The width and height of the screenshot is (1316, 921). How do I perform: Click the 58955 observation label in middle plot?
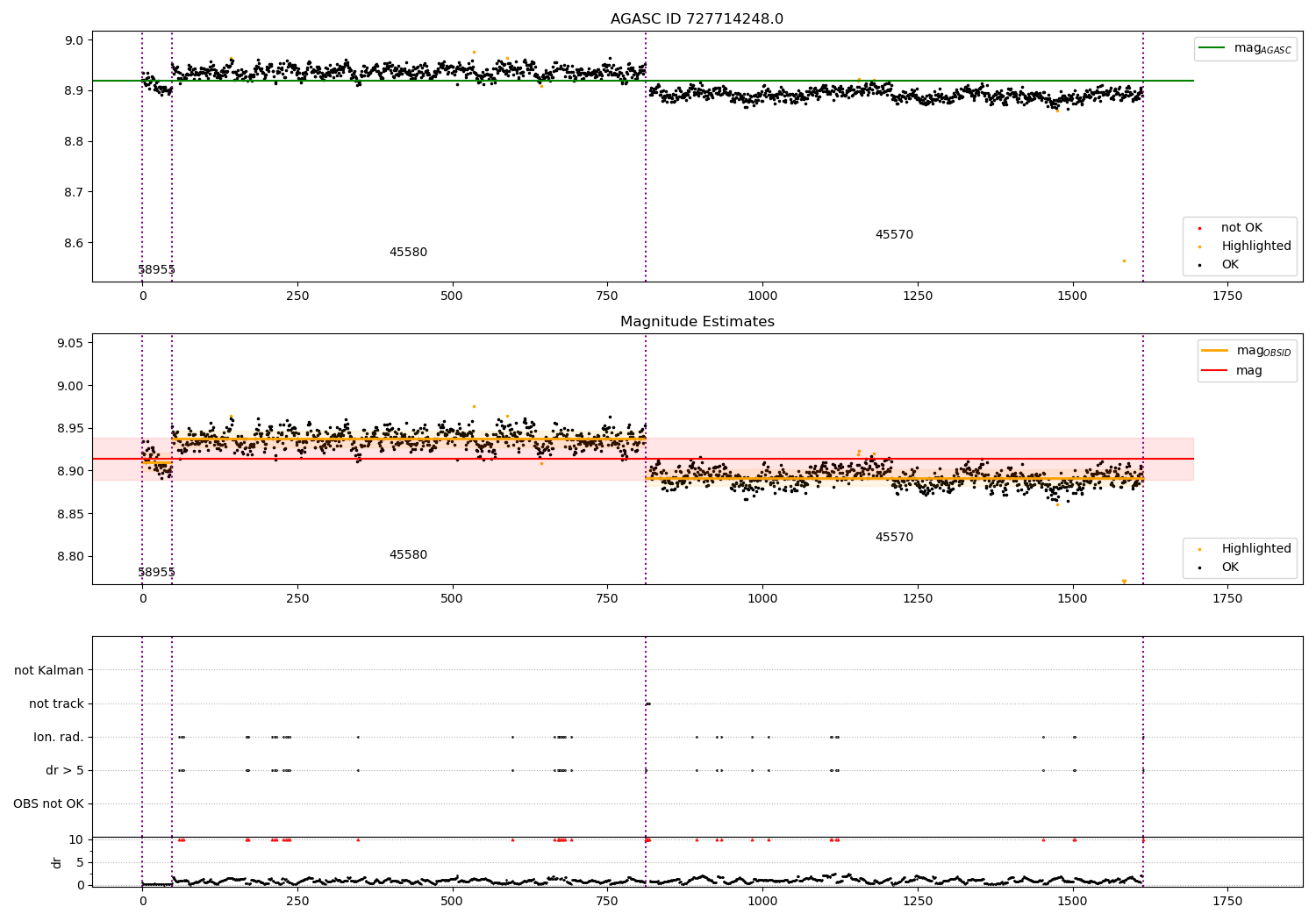(156, 573)
